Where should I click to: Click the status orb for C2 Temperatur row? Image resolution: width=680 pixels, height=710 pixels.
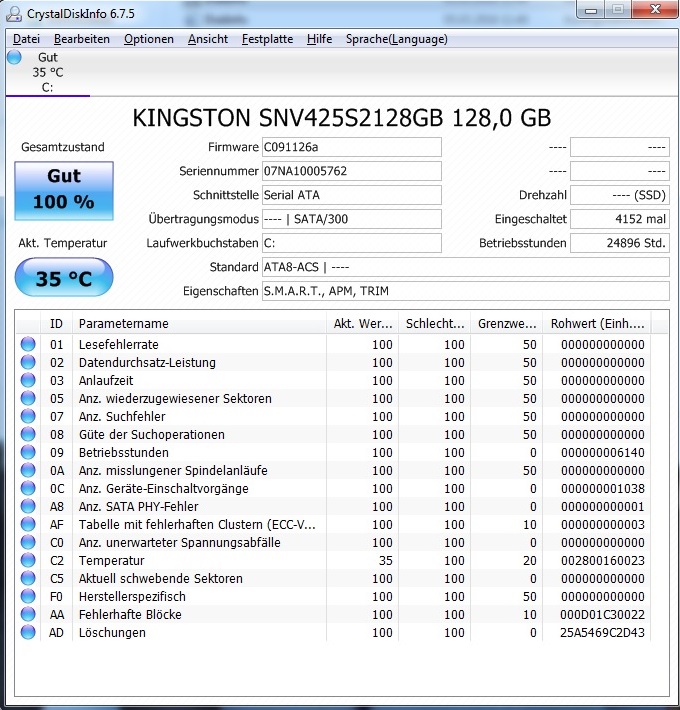click(x=28, y=560)
